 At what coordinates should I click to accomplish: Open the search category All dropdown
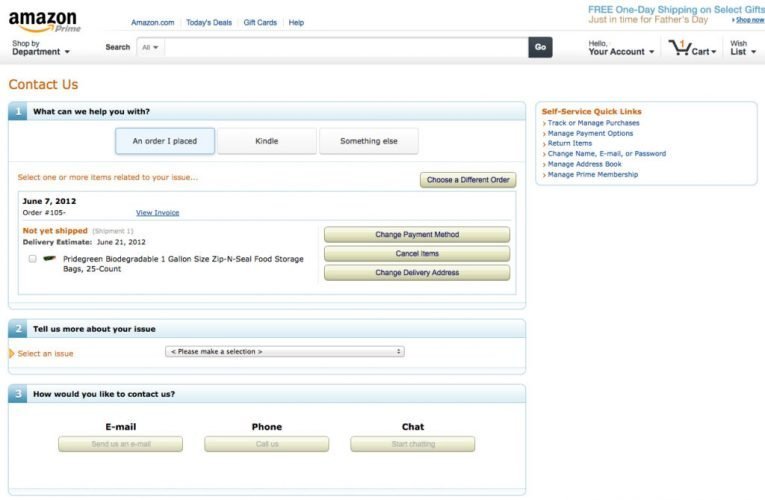coord(150,47)
